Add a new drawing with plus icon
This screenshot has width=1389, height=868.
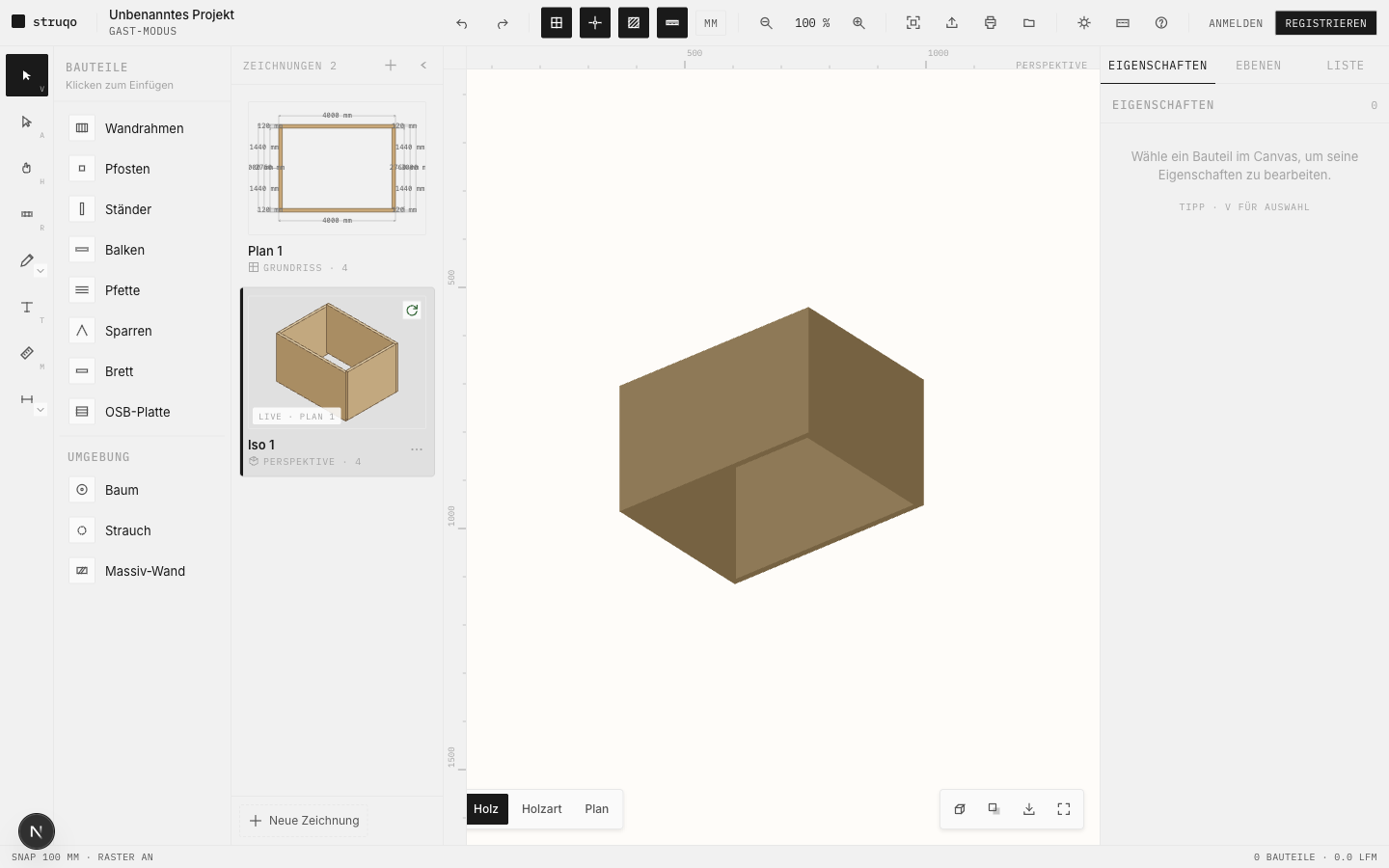point(391,66)
